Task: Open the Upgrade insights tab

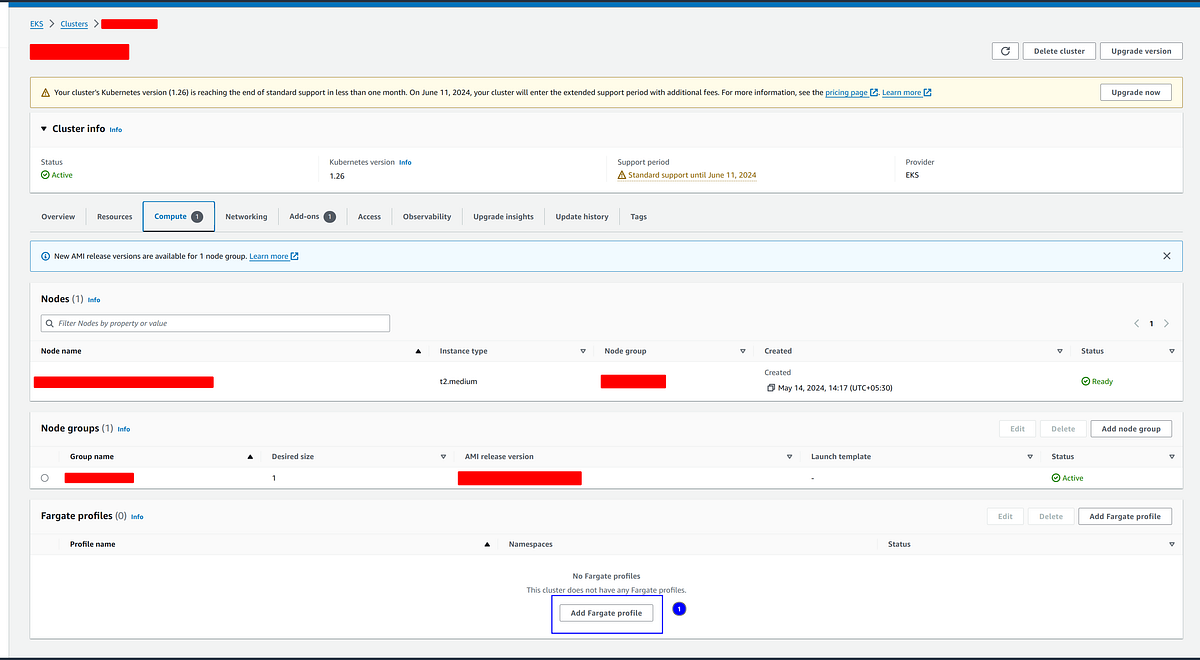Action: click(x=503, y=216)
